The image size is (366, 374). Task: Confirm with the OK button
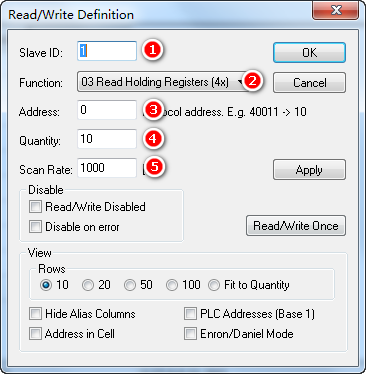309,53
